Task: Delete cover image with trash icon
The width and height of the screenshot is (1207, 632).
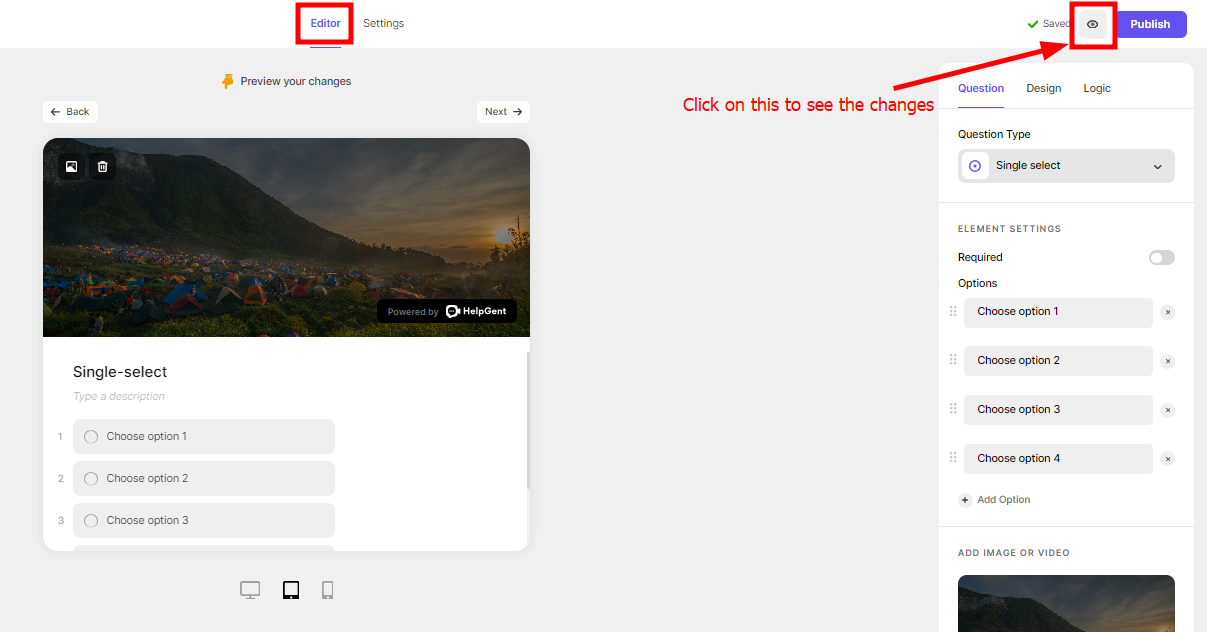Action: click(x=102, y=167)
